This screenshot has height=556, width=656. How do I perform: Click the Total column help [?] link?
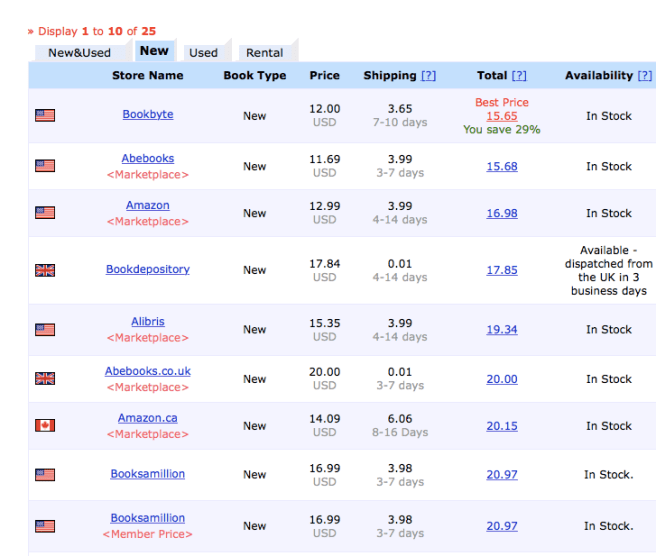pos(519,76)
